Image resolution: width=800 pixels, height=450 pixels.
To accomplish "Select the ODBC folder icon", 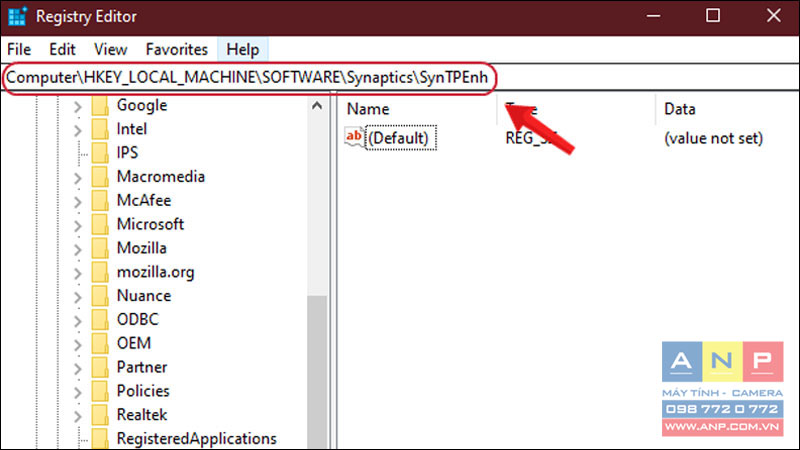I will click(100, 320).
